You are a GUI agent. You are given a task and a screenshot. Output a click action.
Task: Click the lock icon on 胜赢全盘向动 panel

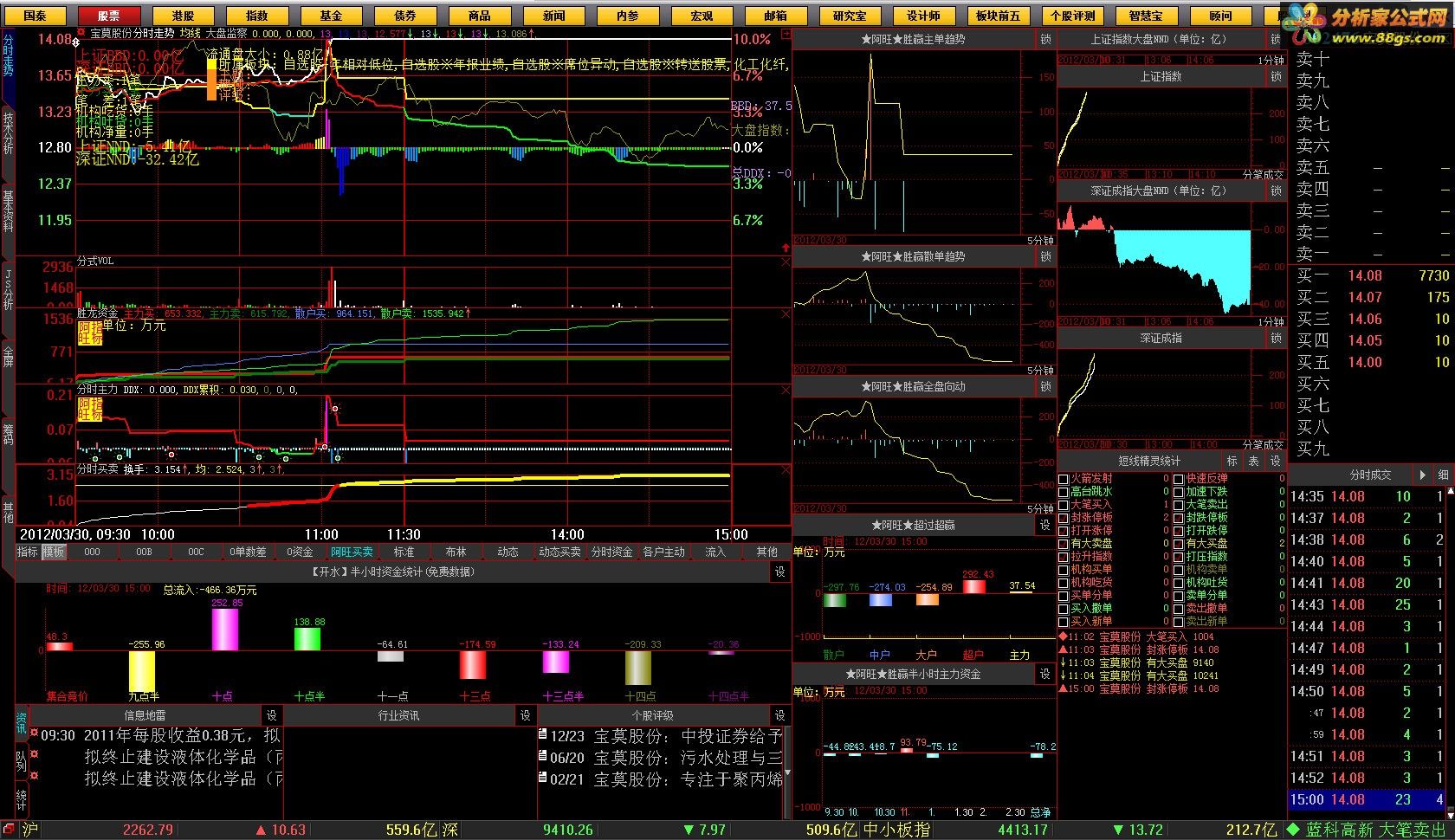[x=1045, y=387]
